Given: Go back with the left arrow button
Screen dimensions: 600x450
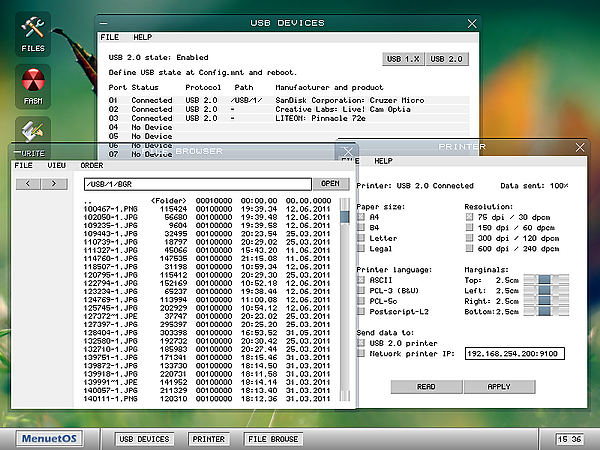Looking at the screenshot, I should [x=28, y=184].
